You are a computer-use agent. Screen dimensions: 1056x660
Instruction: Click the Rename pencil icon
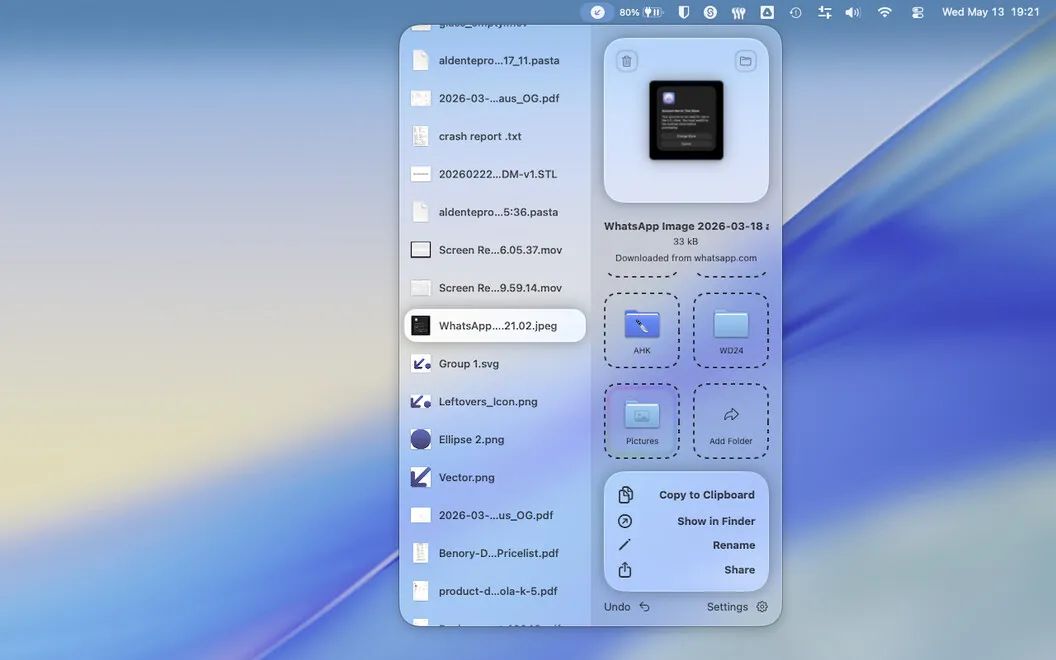click(625, 545)
